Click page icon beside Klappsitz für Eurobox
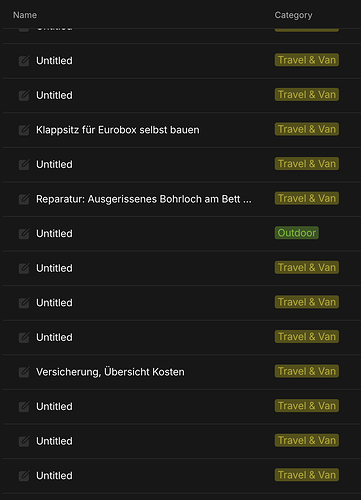This screenshot has height=500, width=361. (x=24, y=130)
